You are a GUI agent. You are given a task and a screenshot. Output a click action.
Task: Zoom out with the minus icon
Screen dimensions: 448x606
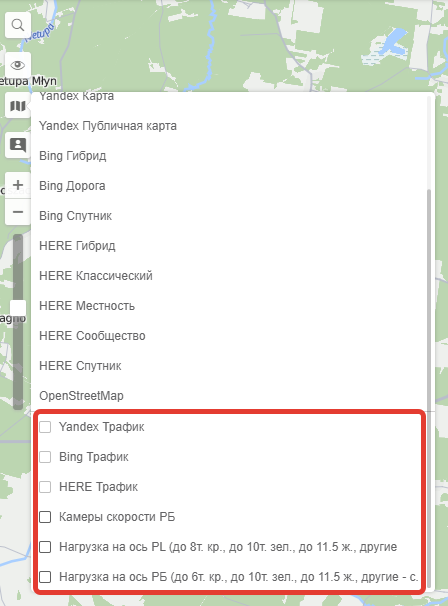click(17, 212)
